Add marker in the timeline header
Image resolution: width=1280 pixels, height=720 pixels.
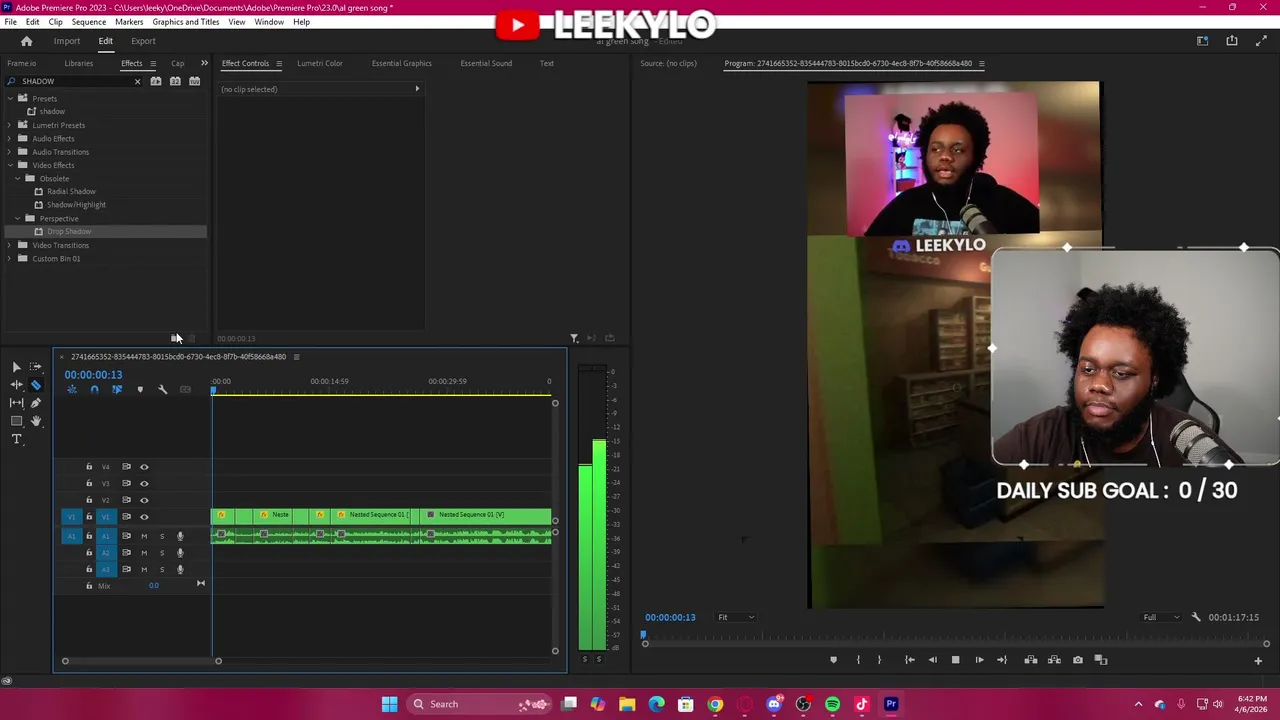[140, 389]
